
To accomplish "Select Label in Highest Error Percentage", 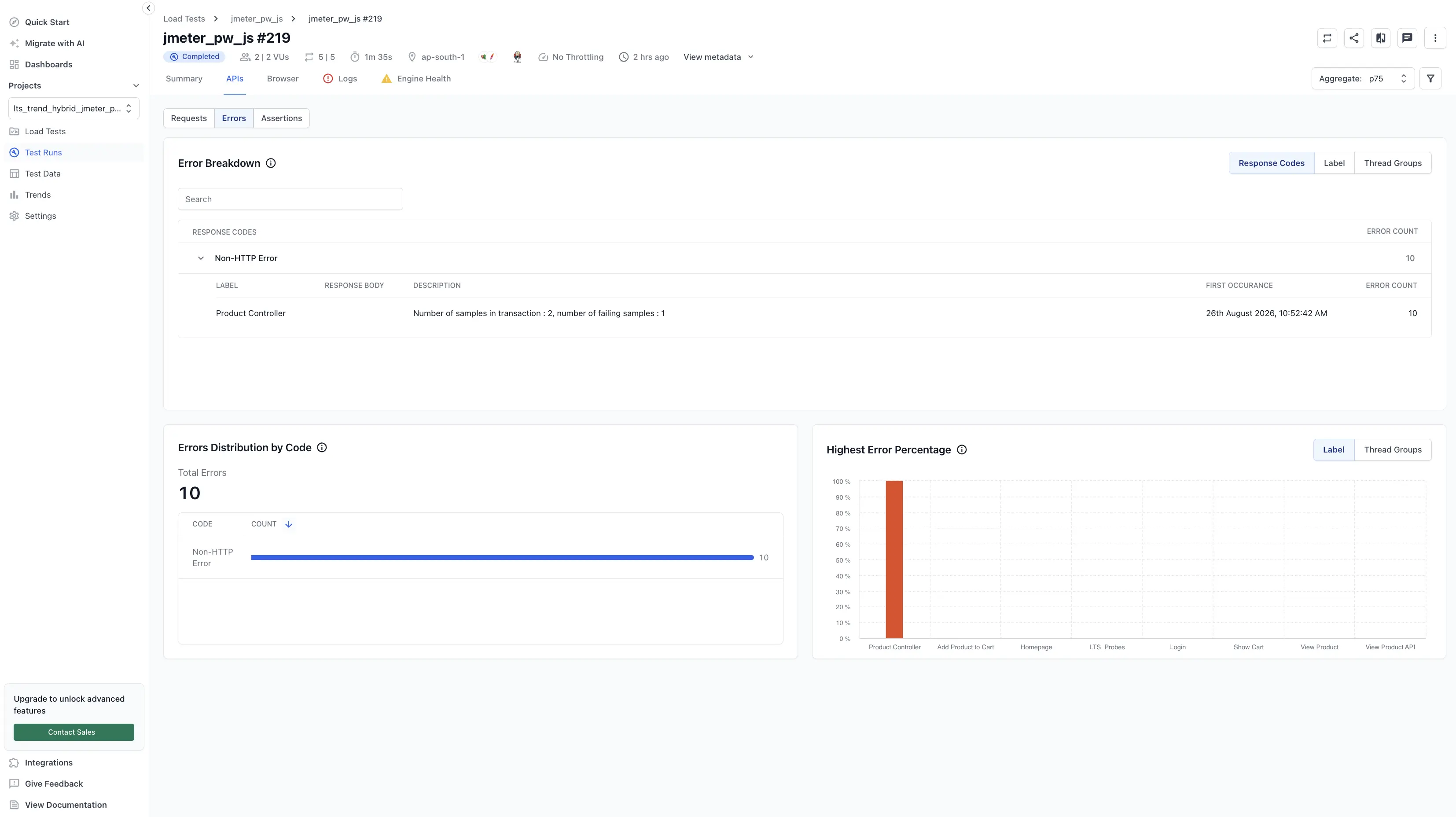I will pos(1333,450).
